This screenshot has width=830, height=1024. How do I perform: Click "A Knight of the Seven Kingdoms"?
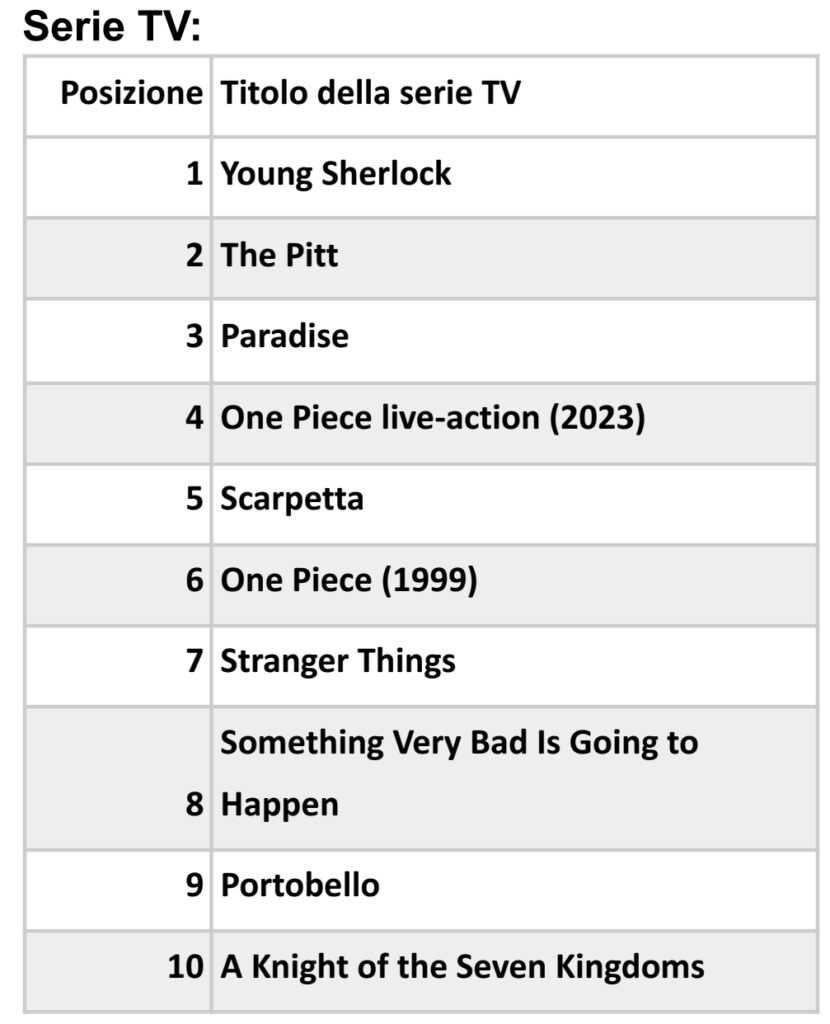462,967
